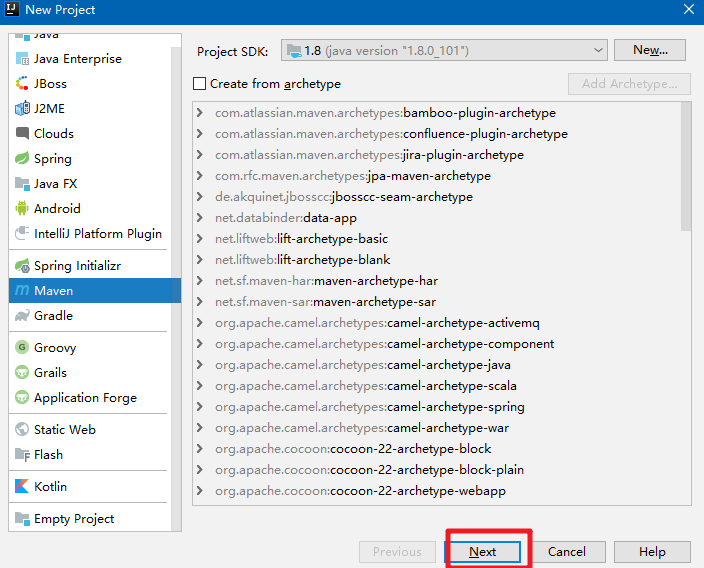The width and height of the screenshot is (704, 568).
Task: Click the archetype list vertical scrollbar
Action: pyautogui.click(x=686, y=166)
